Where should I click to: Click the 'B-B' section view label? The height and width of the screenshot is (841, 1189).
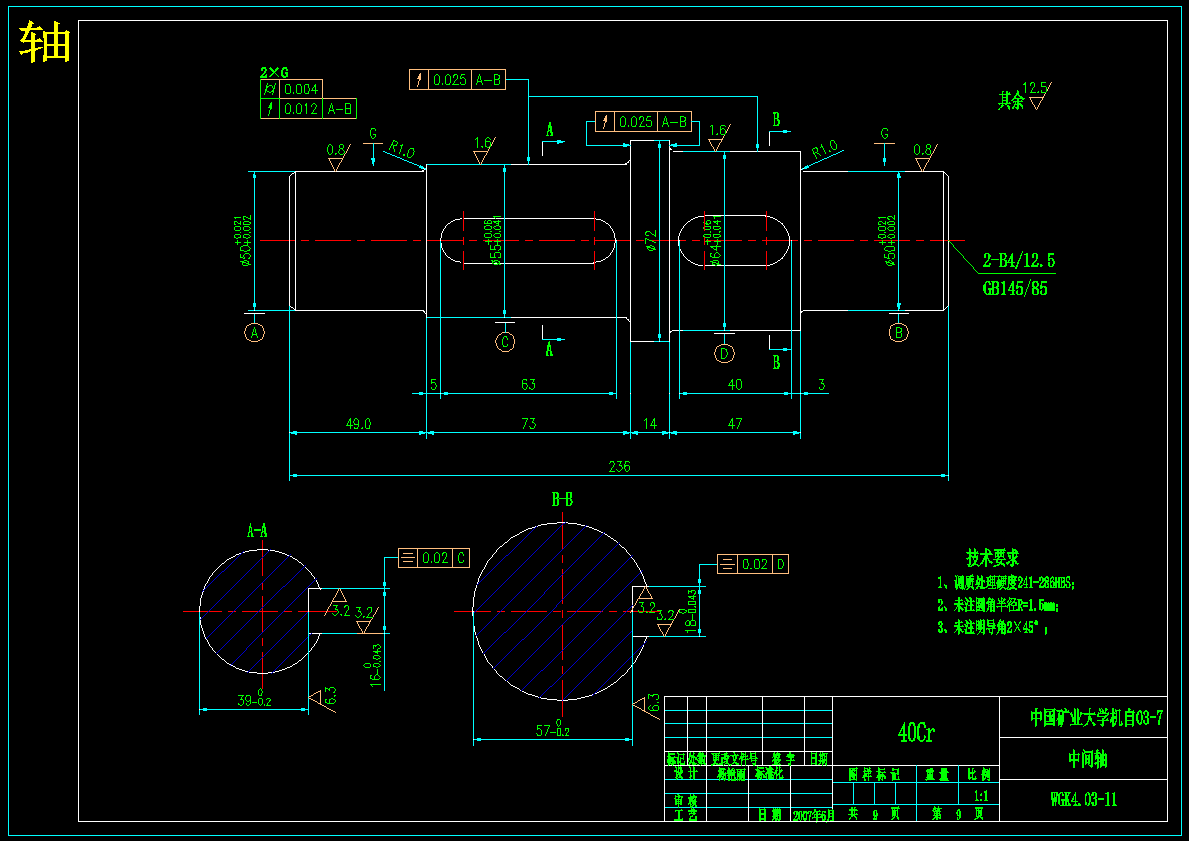pyautogui.click(x=562, y=499)
